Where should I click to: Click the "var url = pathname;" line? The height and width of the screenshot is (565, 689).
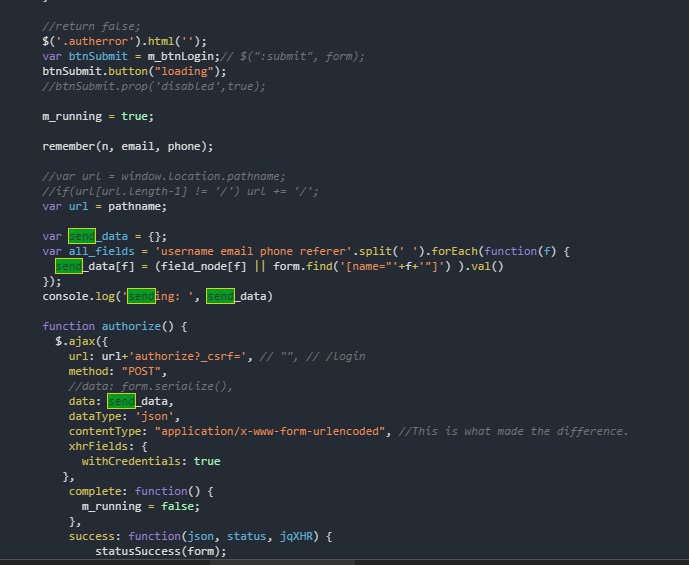[105, 206]
